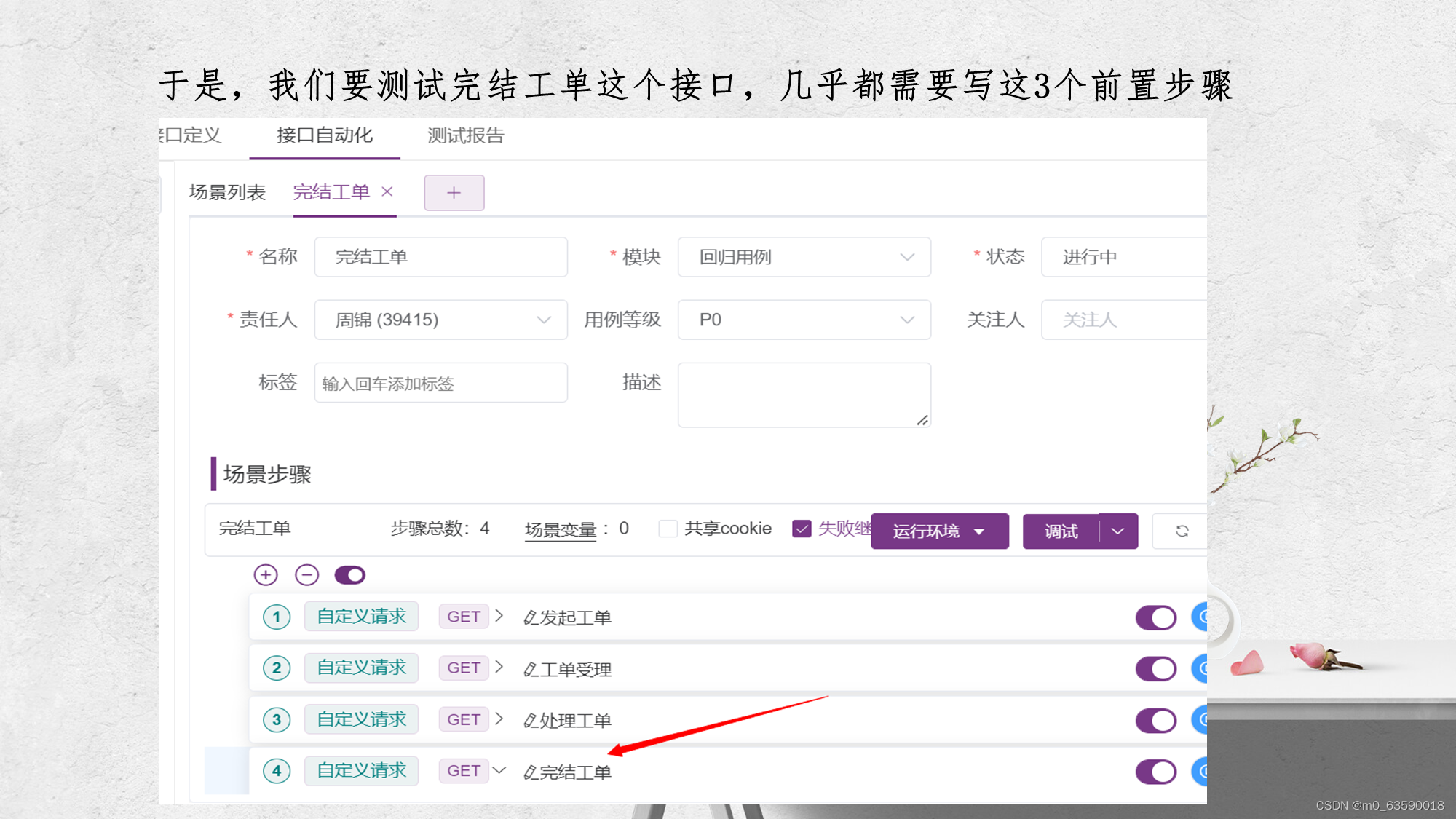Click step number 2 circle
1456x819 pixels.
click(277, 668)
